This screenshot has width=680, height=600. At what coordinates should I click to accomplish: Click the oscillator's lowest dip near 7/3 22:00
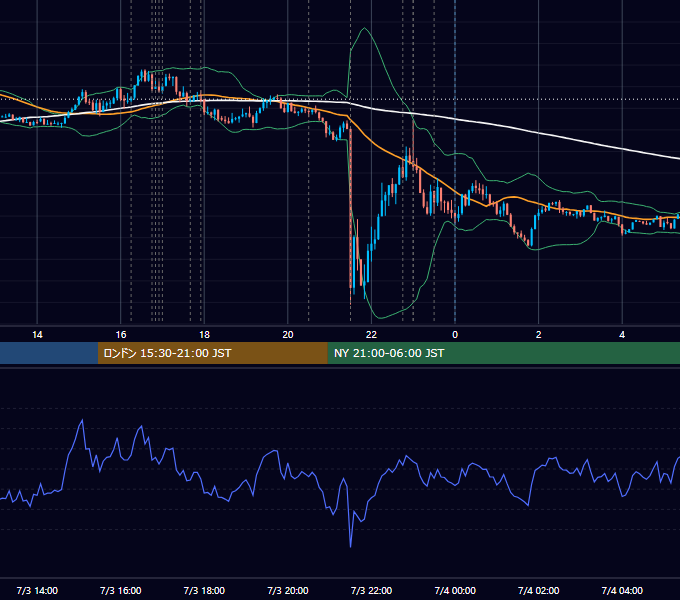(x=350, y=546)
